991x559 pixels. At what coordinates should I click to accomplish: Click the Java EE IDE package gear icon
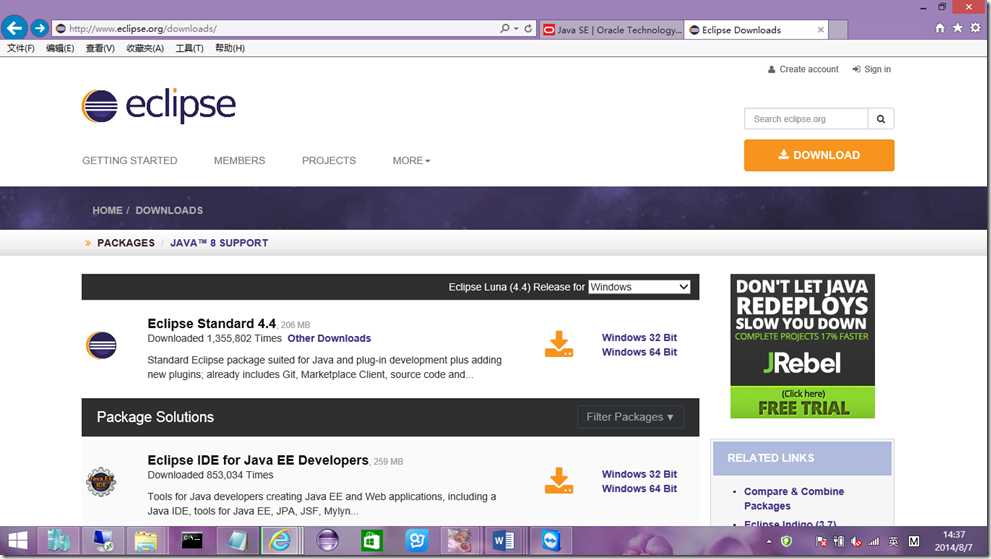pyautogui.click(x=101, y=482)
